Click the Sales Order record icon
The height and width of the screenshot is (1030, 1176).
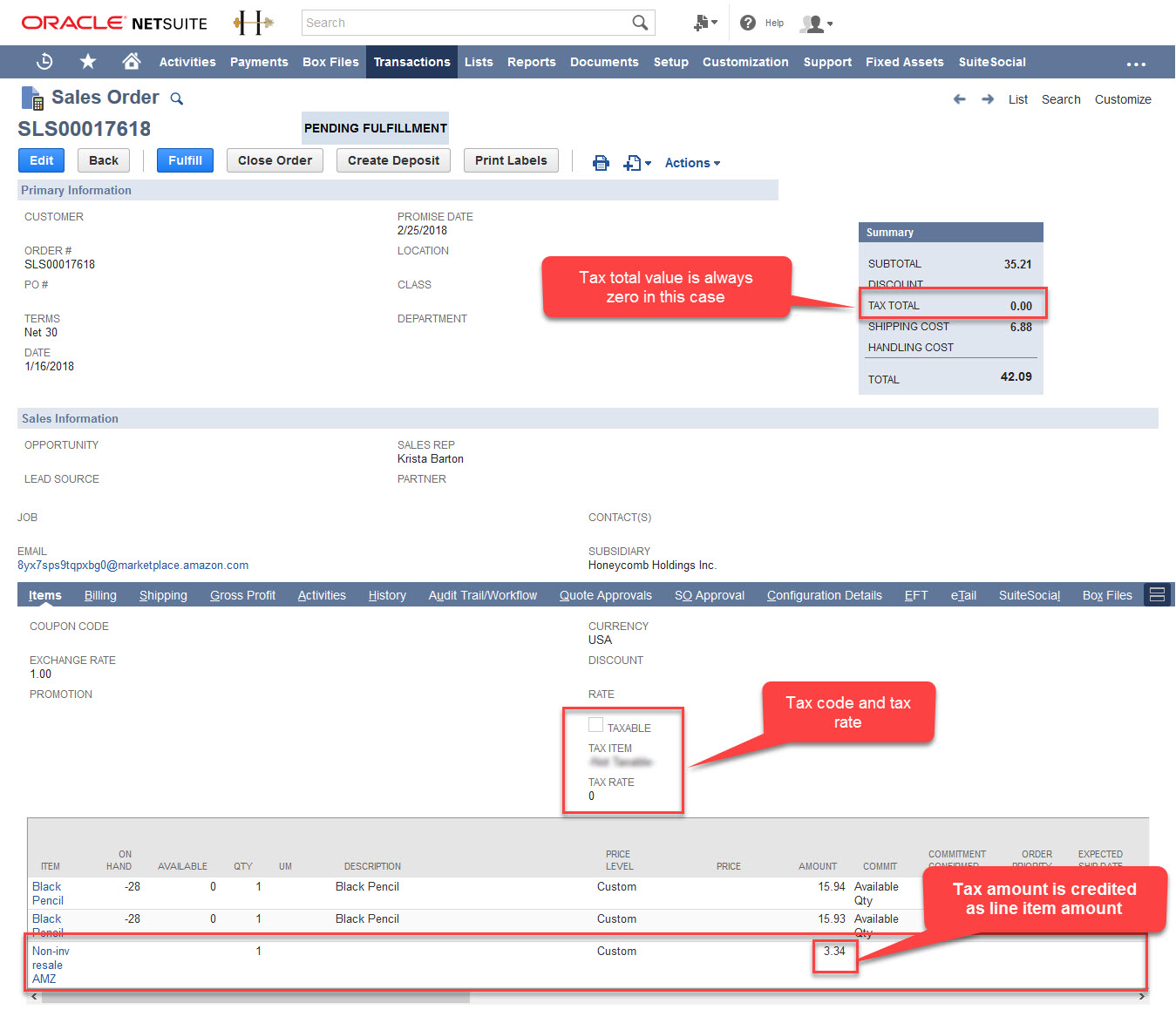point(32,98)
